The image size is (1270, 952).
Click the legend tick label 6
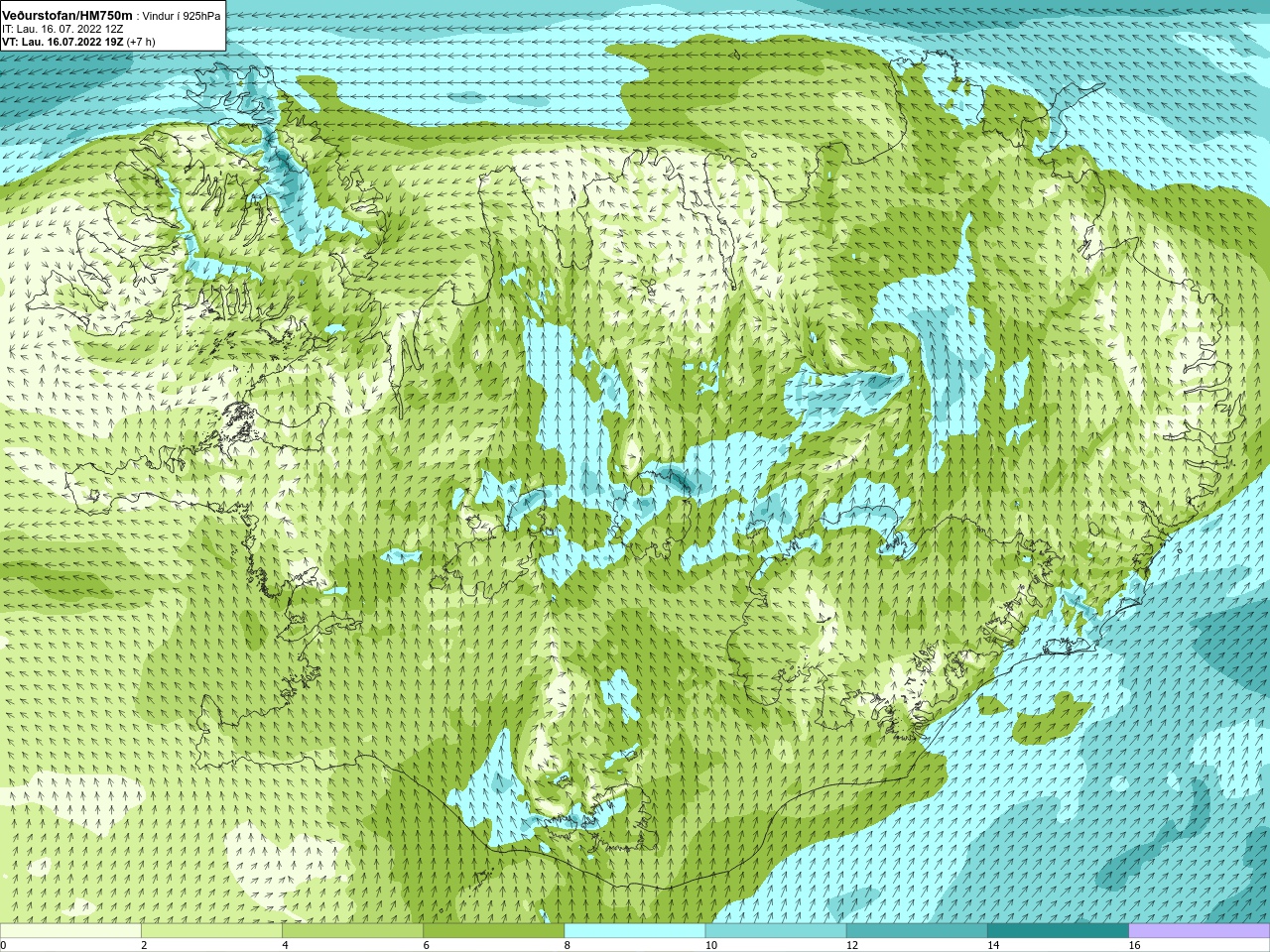(x=426, y=945)
